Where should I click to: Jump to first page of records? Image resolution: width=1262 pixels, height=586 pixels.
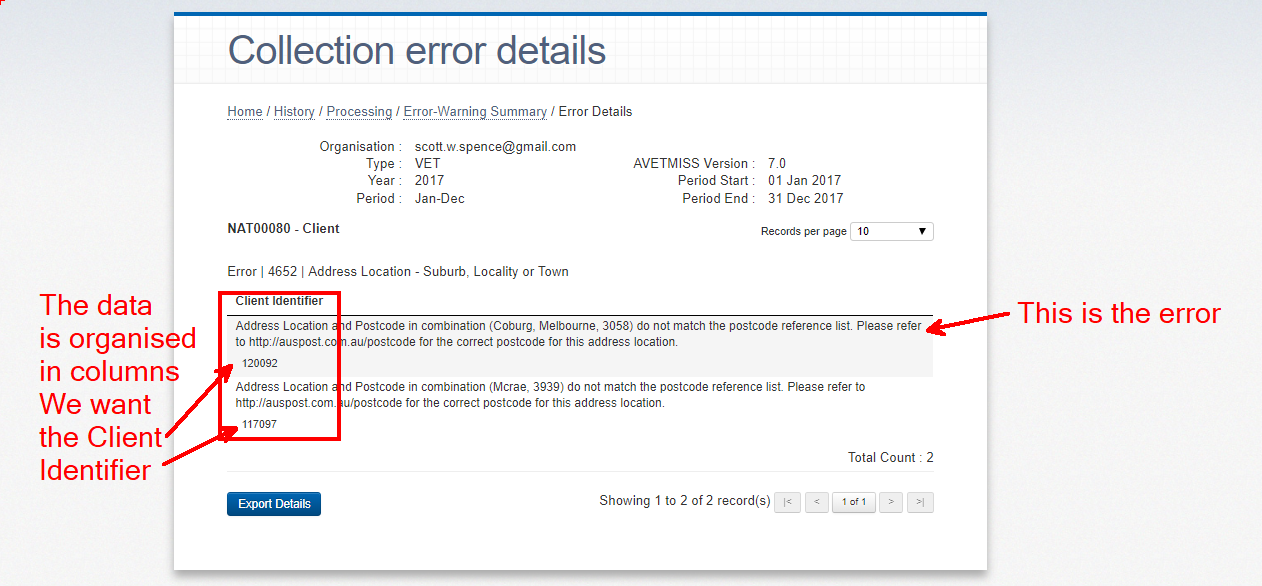point(788,502)
